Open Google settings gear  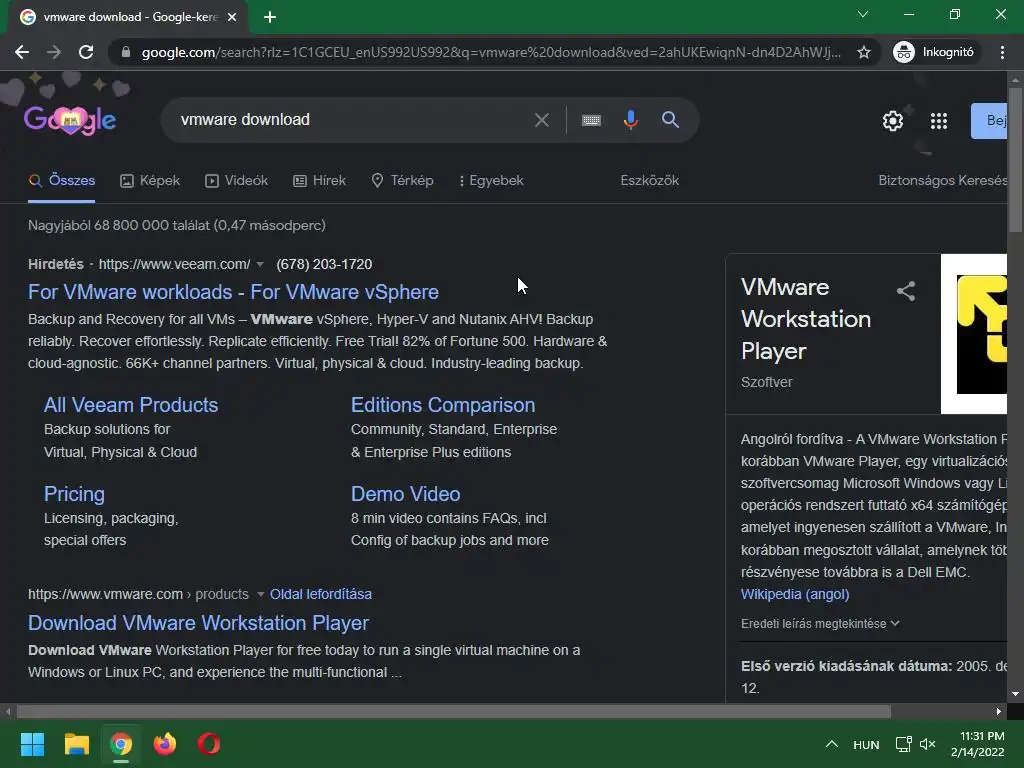click(x=893, y=121)
